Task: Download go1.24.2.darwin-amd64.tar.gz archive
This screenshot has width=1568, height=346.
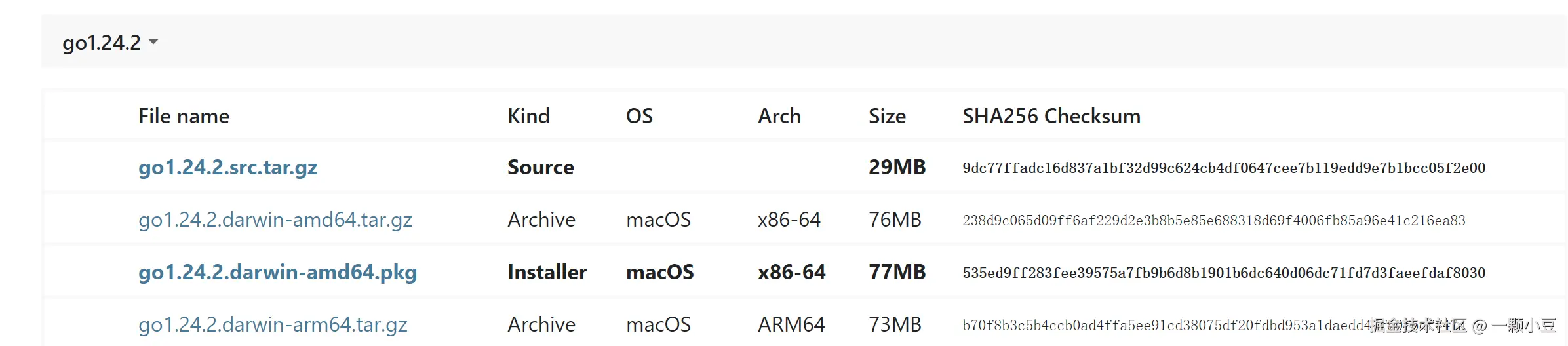Action: click(x=275, y=220)
